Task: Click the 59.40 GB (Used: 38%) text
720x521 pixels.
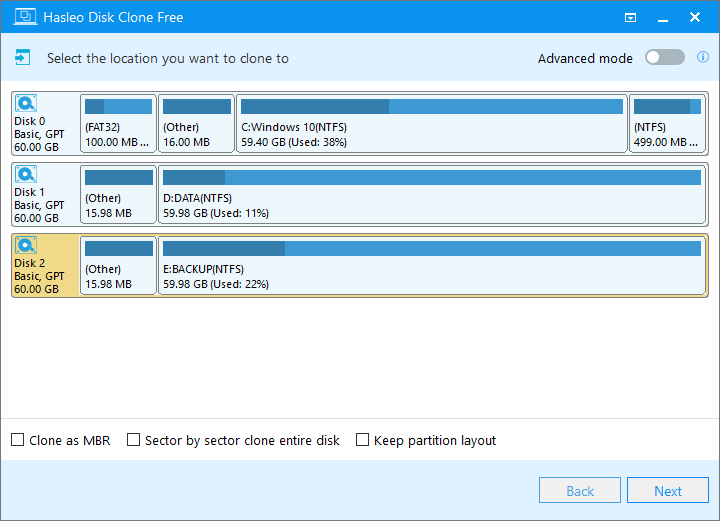Action: coord(294,142)
